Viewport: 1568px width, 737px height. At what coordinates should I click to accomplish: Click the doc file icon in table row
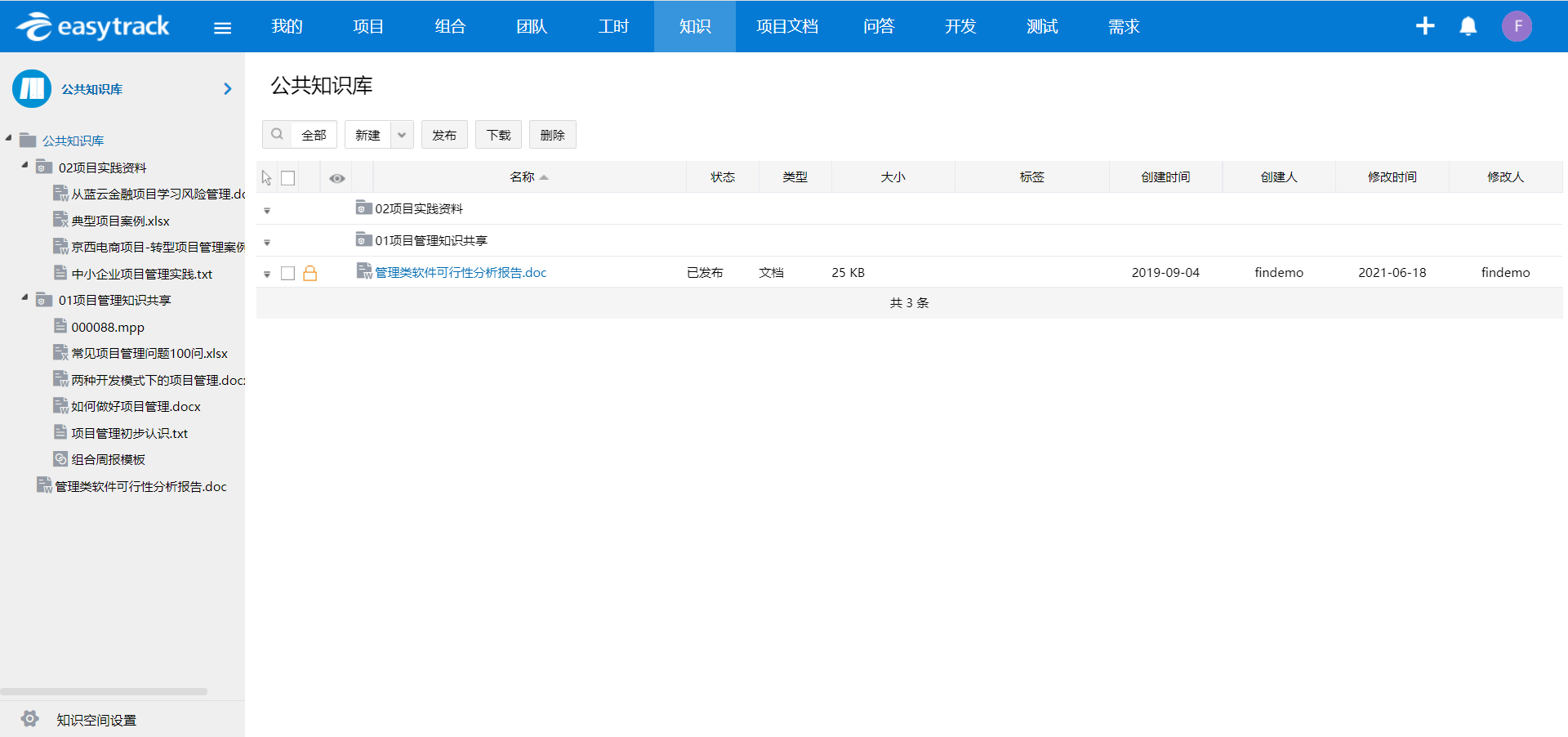[364, 271]
